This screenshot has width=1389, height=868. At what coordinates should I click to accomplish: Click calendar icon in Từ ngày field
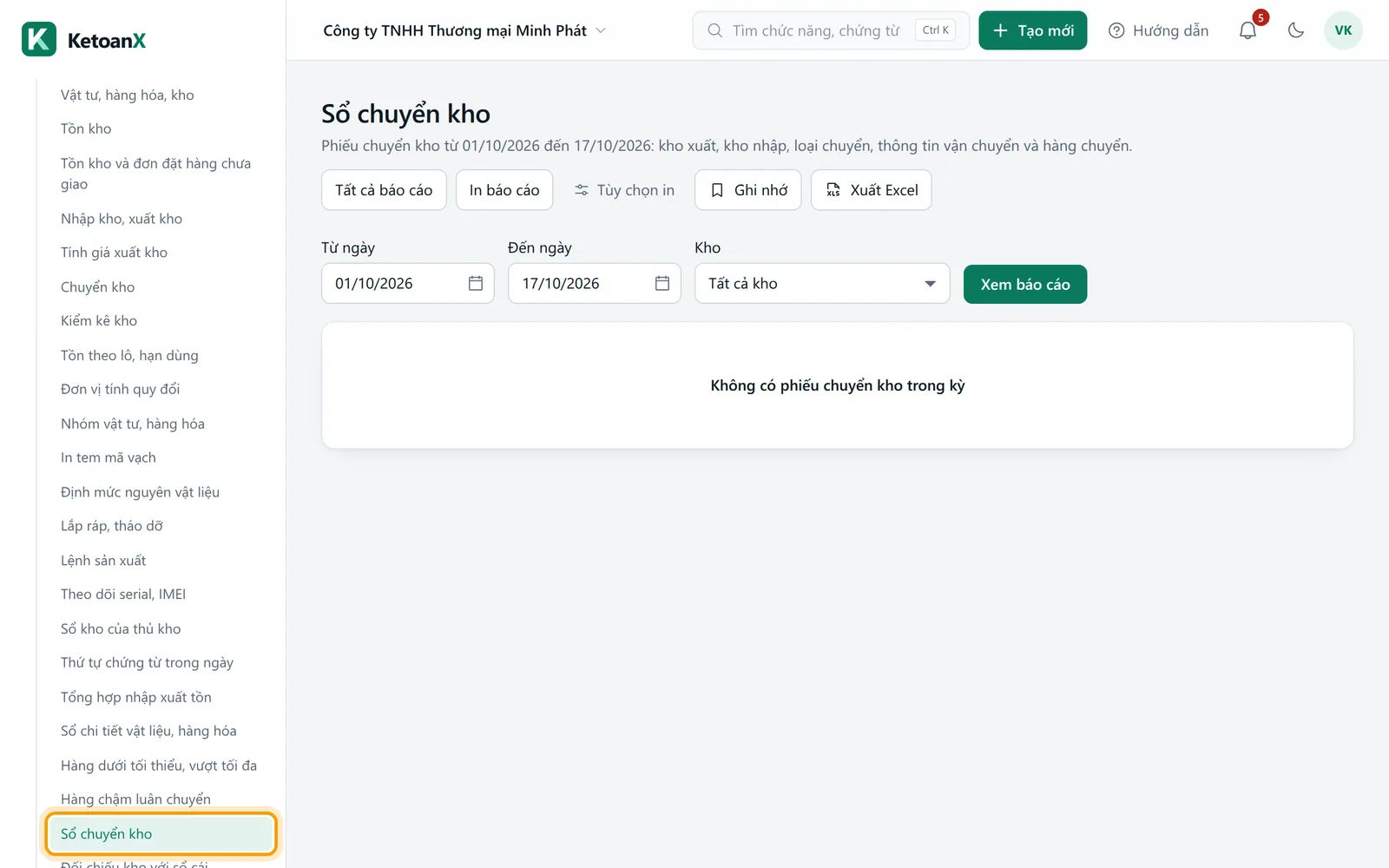(x=476, y=283)
